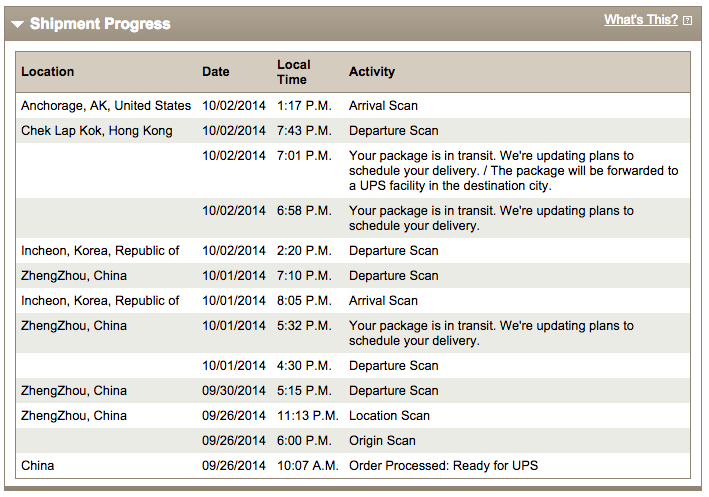Select the Date column header
This screenshot has width=709, height=497.
click(x=216, y=71)
